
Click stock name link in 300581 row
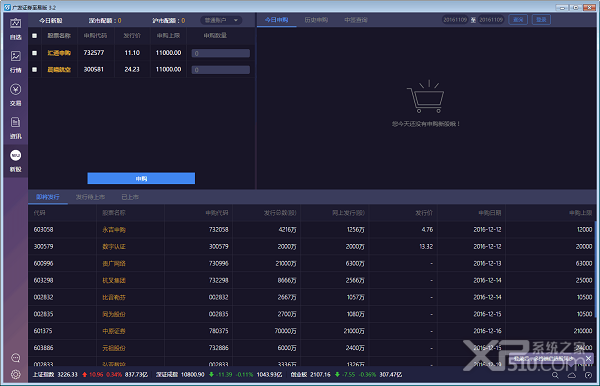point(59,70)
